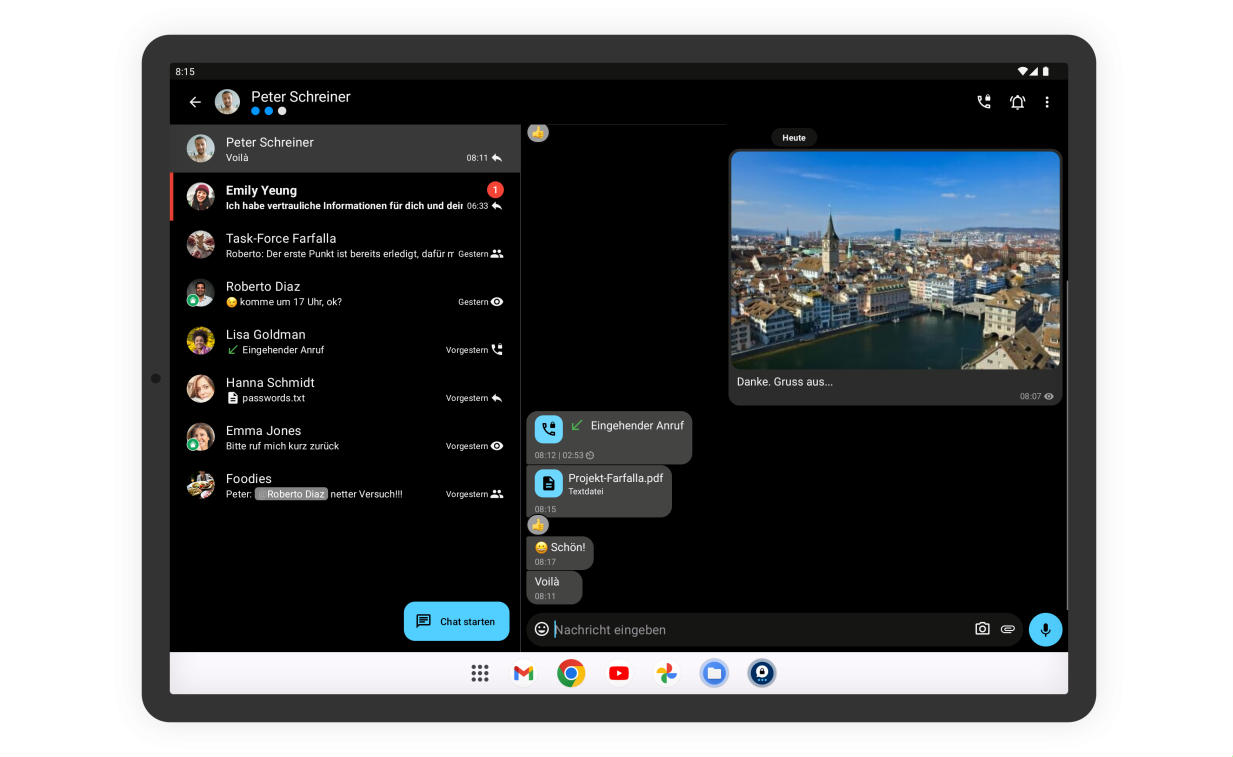Start a call with Peter Schreiner
This screenshot has width=1233, height=757.
(984, 102)
